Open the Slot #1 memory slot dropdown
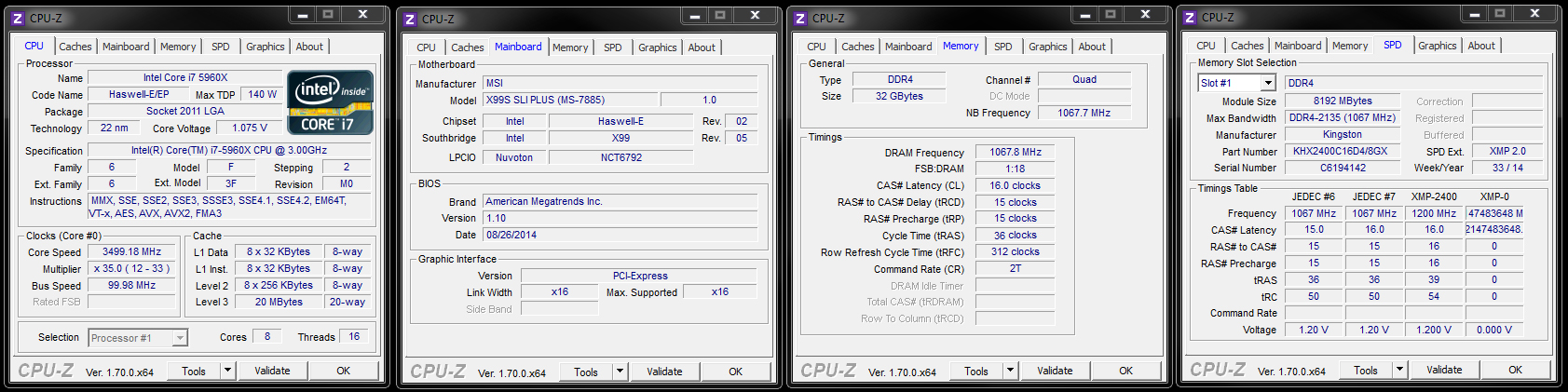The image size is (1568, 392). point(1236,83)
